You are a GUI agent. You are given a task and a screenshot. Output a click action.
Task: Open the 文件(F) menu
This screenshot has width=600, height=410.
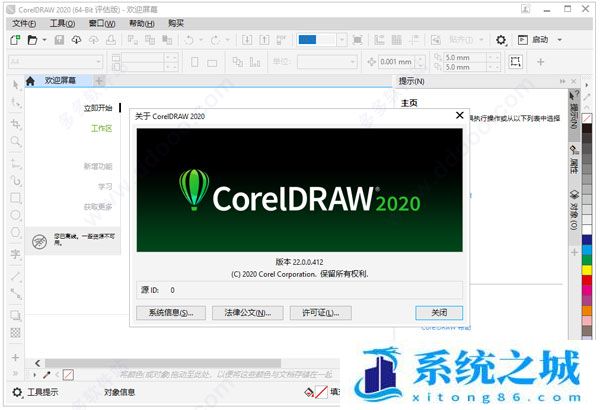click(x=24, y=24)
